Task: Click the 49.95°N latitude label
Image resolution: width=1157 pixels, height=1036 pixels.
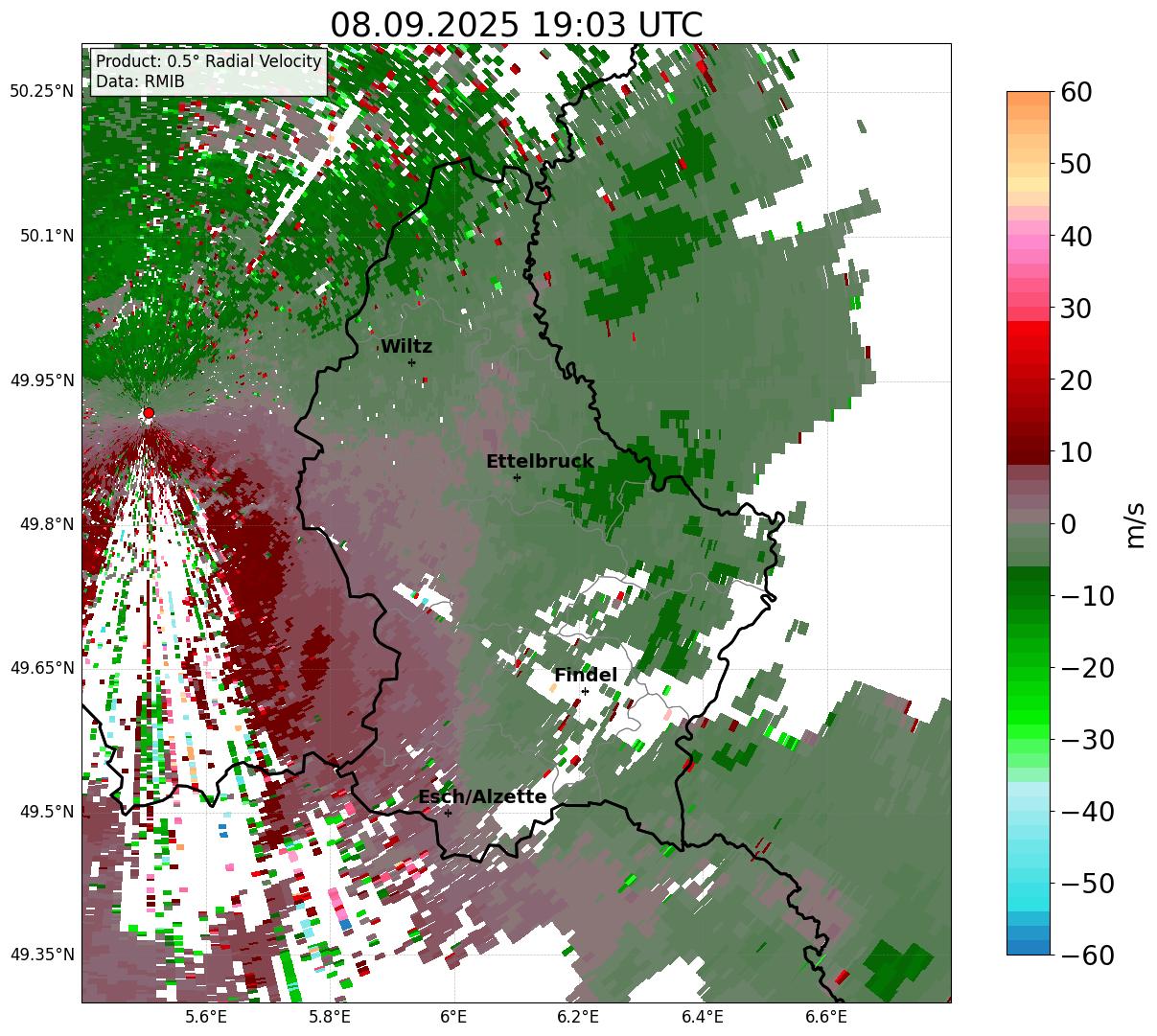Action: tap(41, 380)
